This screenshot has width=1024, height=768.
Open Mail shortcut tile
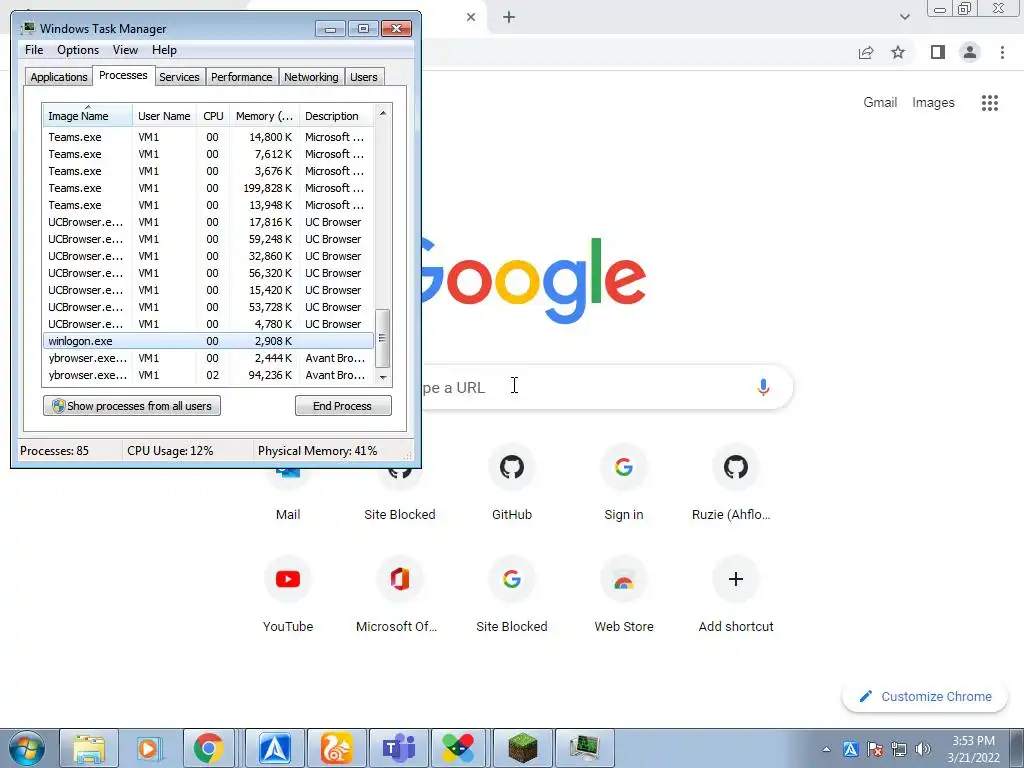288,496
